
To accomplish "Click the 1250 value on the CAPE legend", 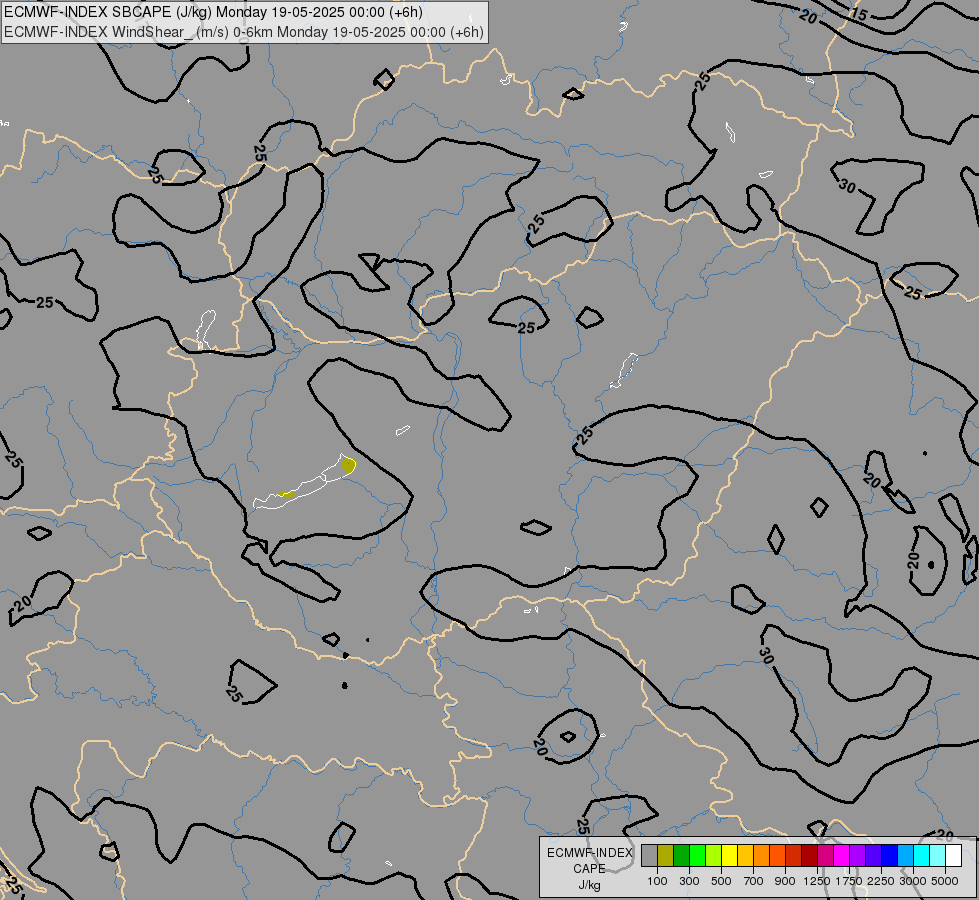I will coord(817,881).
